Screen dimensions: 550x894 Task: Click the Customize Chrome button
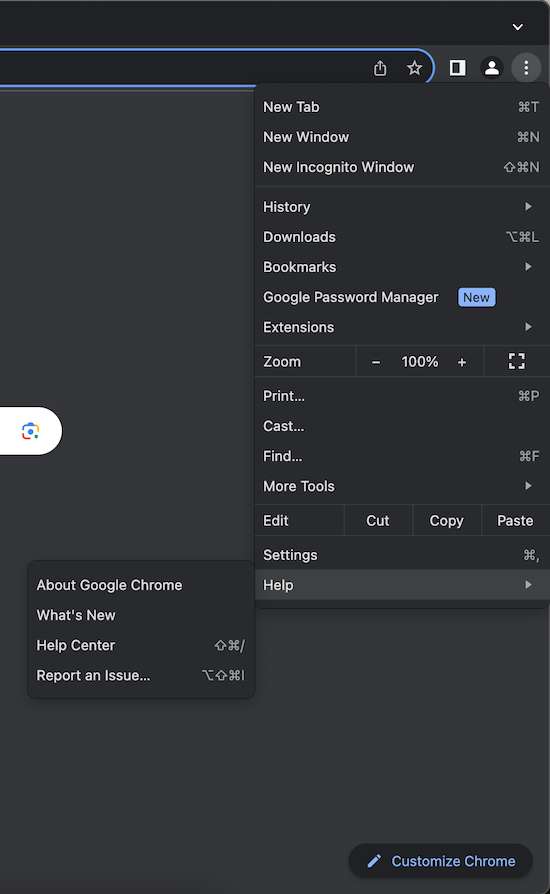coord(441,861)
